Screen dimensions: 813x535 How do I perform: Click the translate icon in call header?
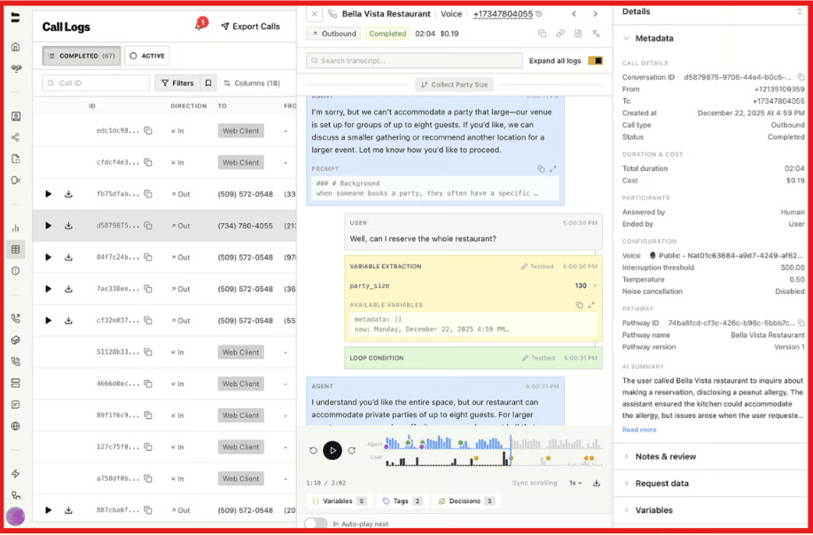pyautogui.click(x=596, y=34)
